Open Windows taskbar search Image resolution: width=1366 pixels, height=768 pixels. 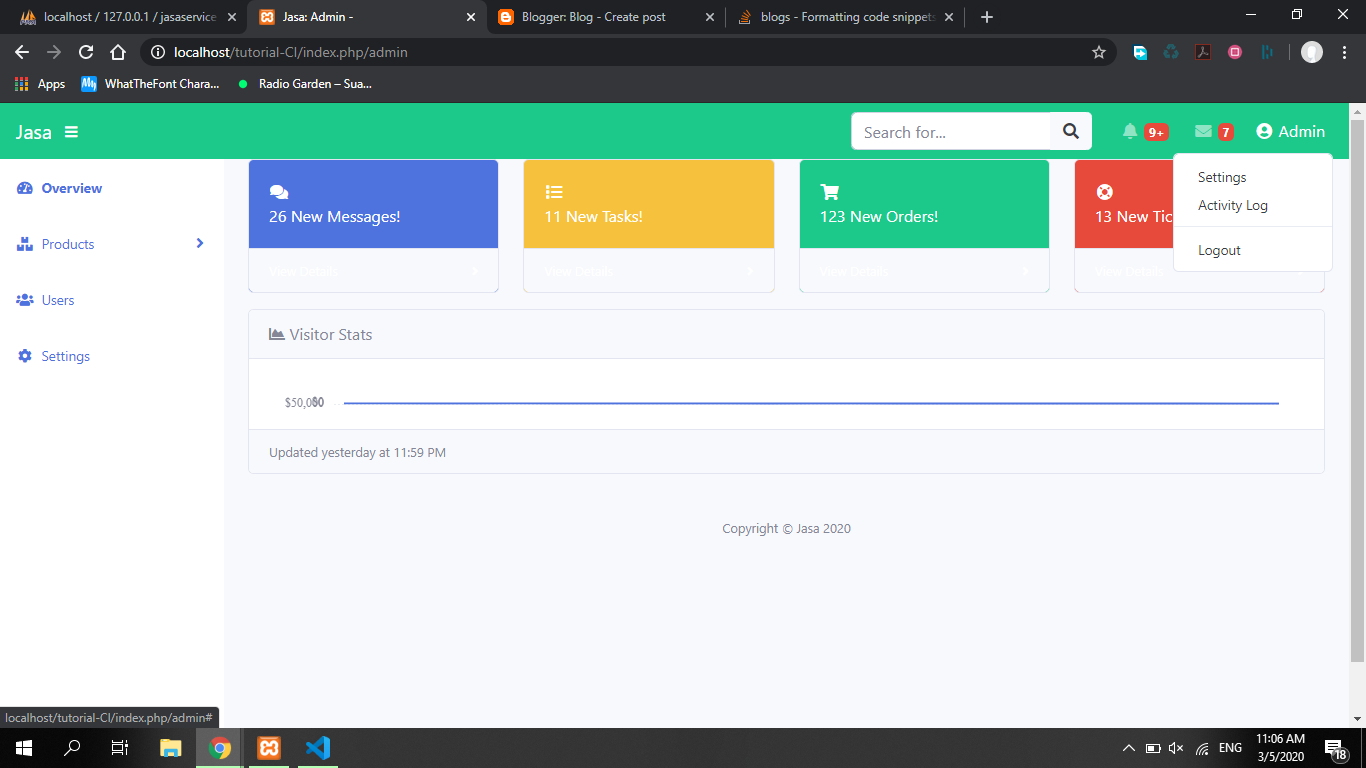72,748
